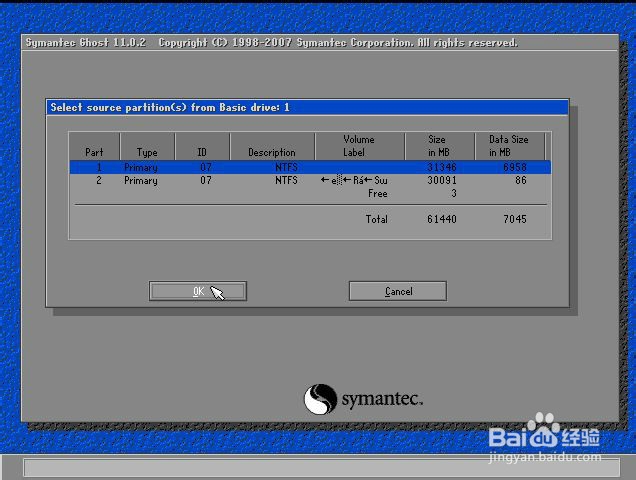The height and width of the screenshot is (480, 636).
Task: Click NTFS description in partition 2 row
Action: (286, 180)
